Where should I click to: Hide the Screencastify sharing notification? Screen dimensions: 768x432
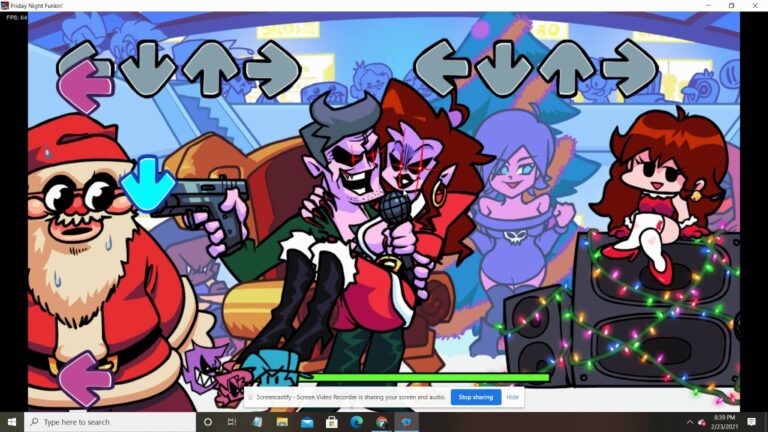(x=512, y=397)
